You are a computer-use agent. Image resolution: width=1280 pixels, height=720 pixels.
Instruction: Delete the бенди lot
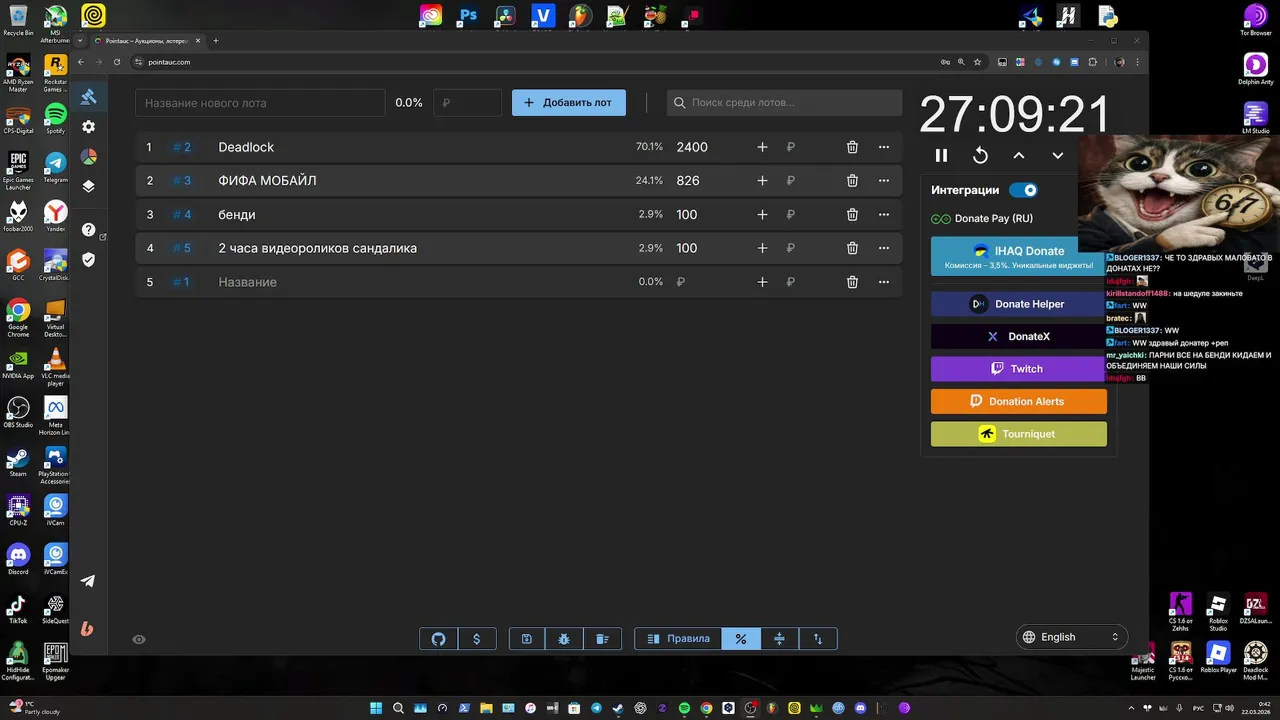pyautogui.click(x=852, y=215)
